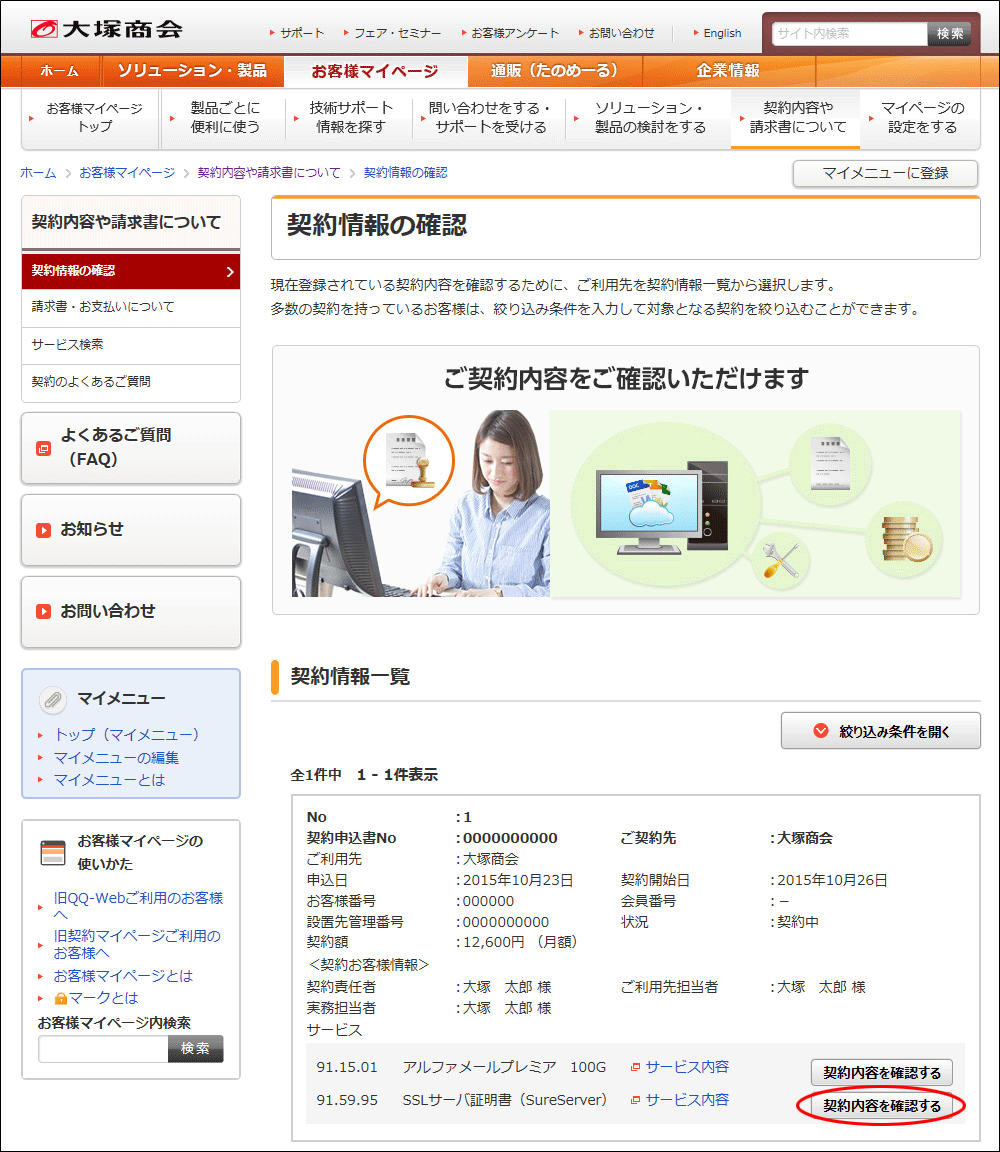
Task: Click the contract confirmation banner image
Action: pos(626,480)
